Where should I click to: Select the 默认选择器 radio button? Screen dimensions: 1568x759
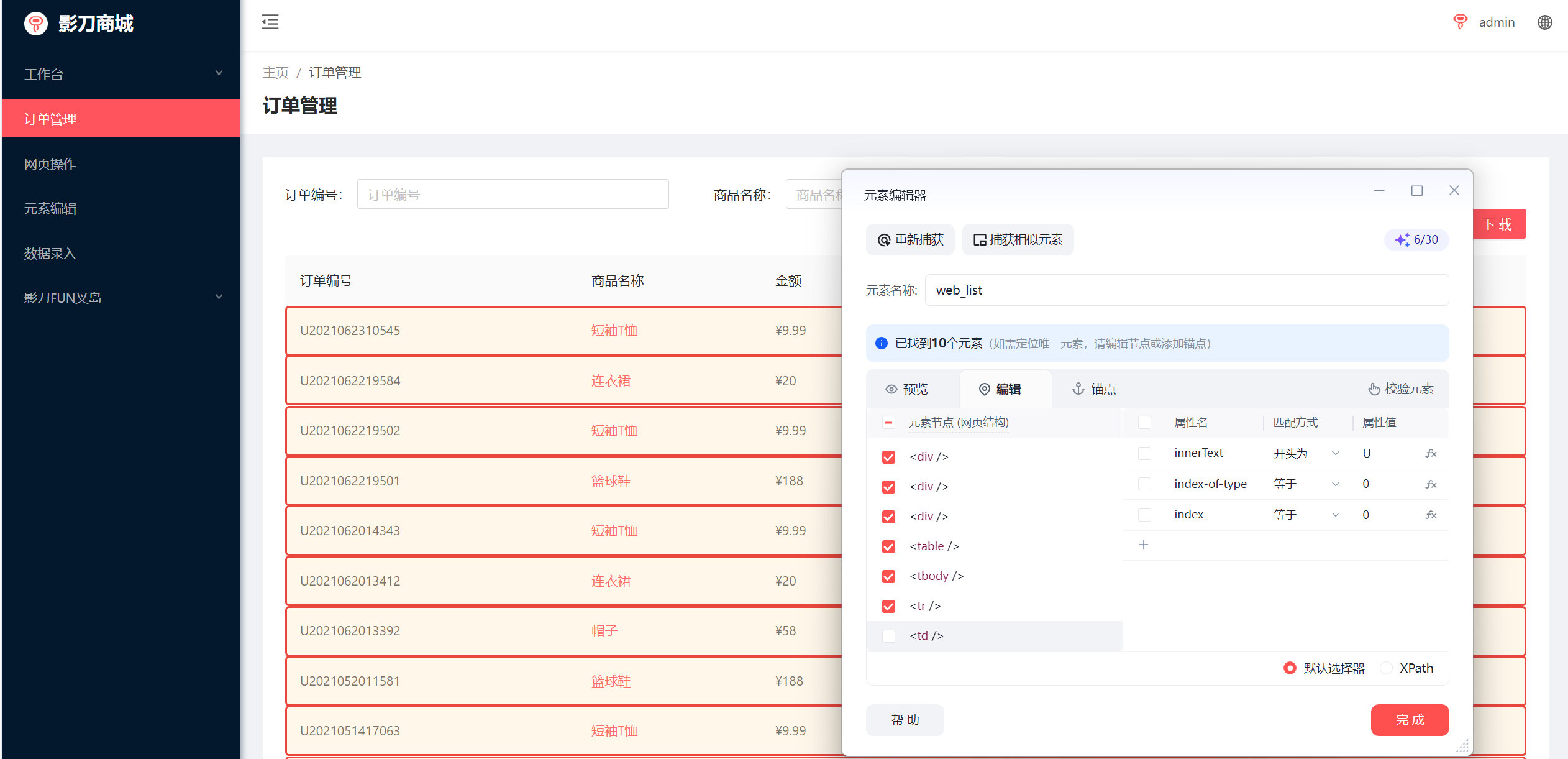tap(1290, 668)
